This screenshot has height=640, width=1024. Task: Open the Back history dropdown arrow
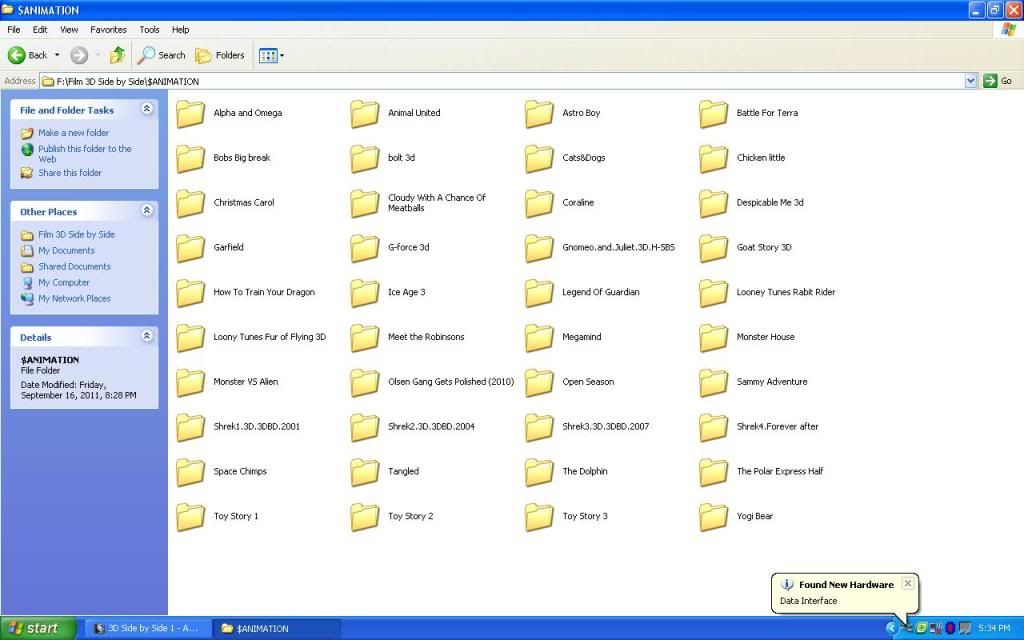[x=57, y=56]
